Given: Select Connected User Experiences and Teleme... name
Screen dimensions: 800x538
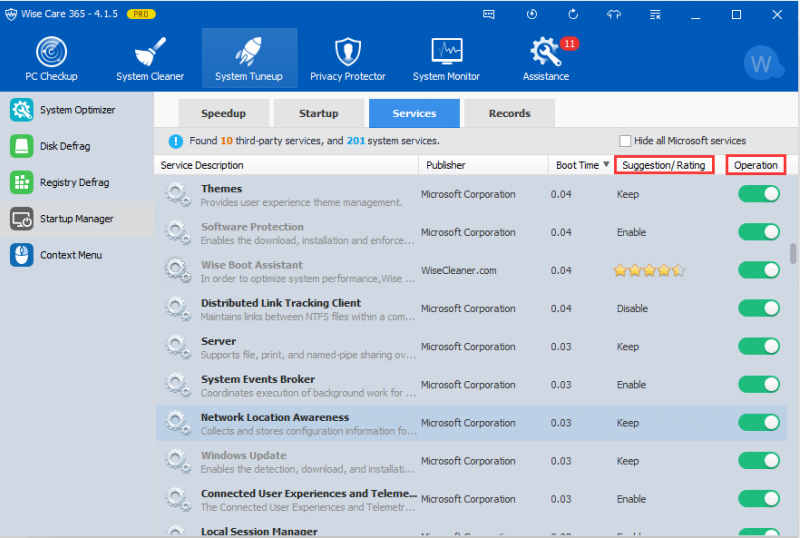Looking at the screenshot, I should coord(309,494).
